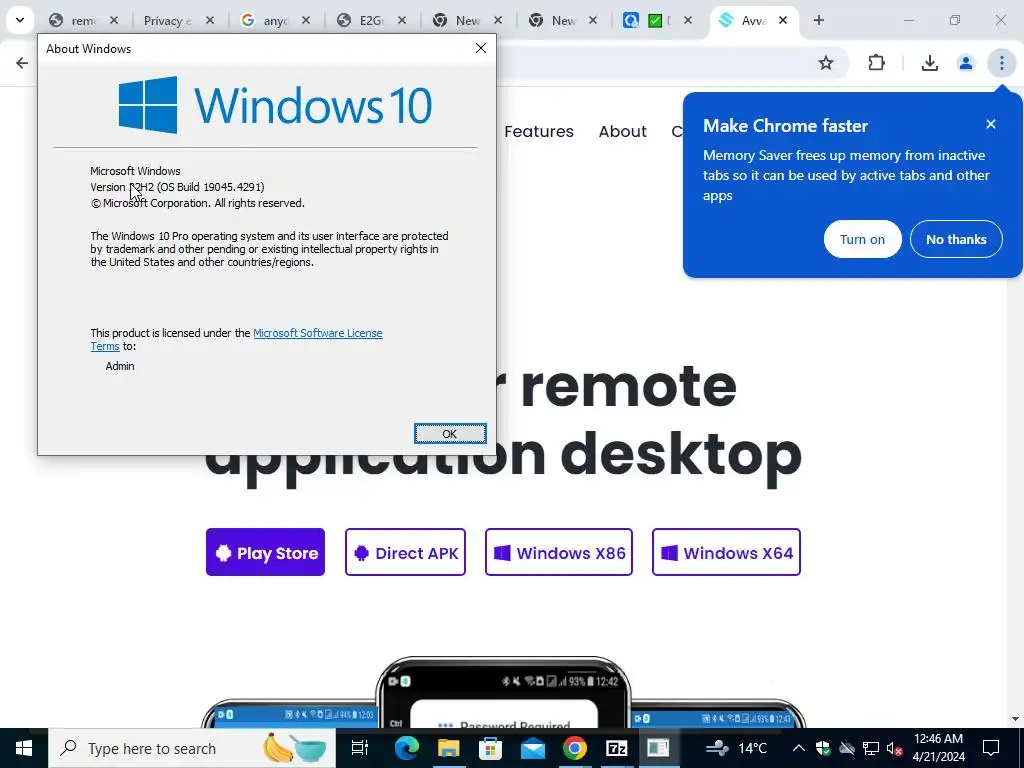This screenshot has width=1024, height=768.
Task: Open Task View on the taskbar
Action: pos(360,748)
